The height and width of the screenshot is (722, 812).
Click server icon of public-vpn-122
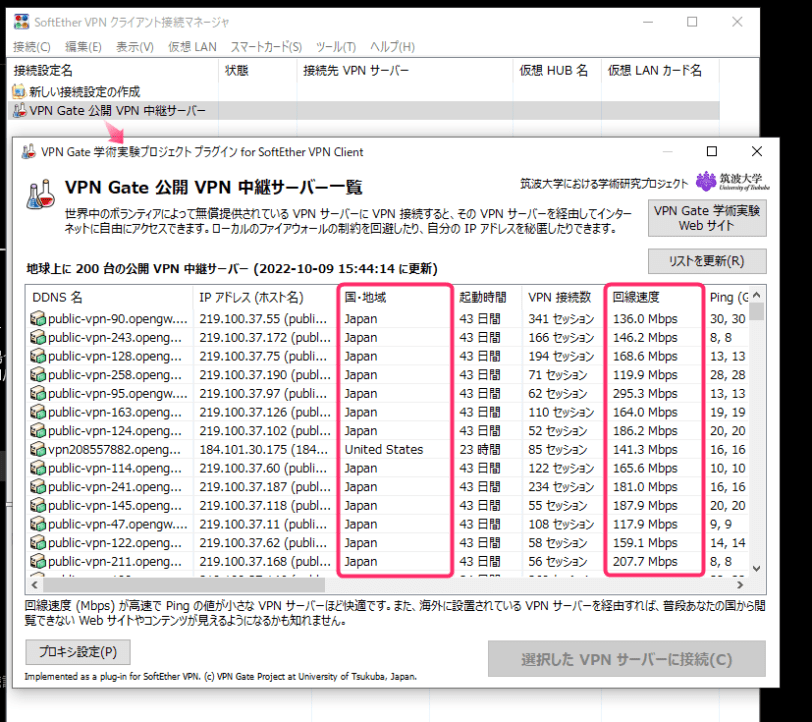click(x=38, y=542)
